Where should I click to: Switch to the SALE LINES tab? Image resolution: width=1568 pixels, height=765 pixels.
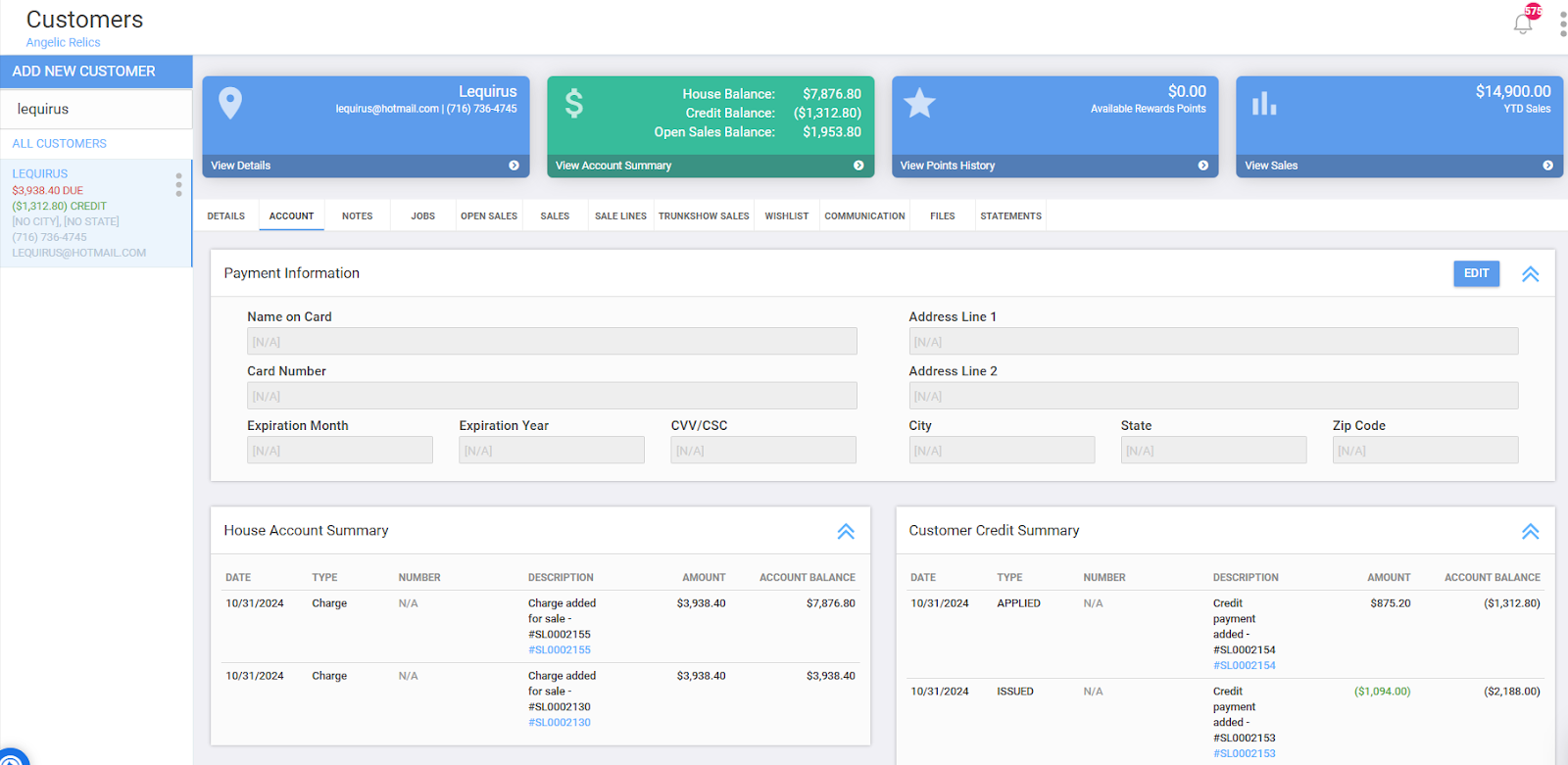pos(620,216)
